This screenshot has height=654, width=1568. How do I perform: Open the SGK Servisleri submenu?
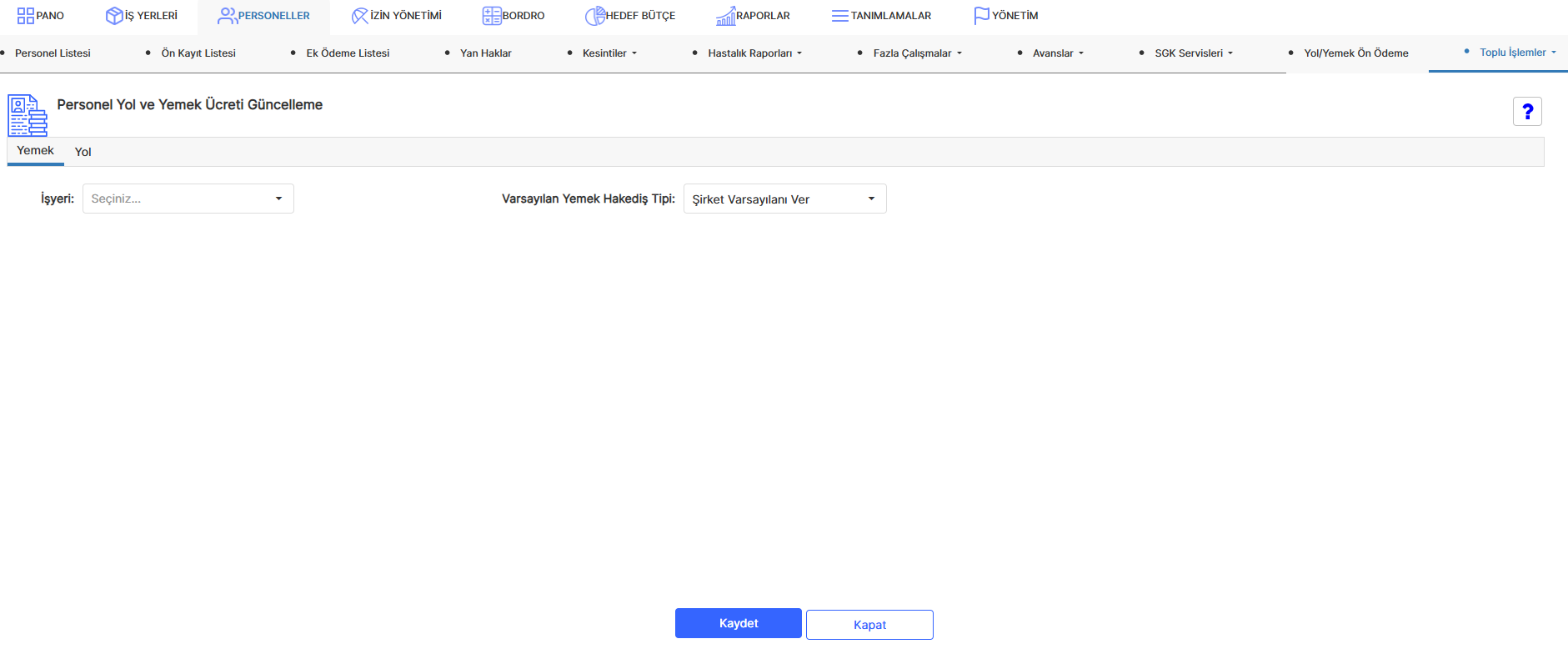pos(1194,53)
